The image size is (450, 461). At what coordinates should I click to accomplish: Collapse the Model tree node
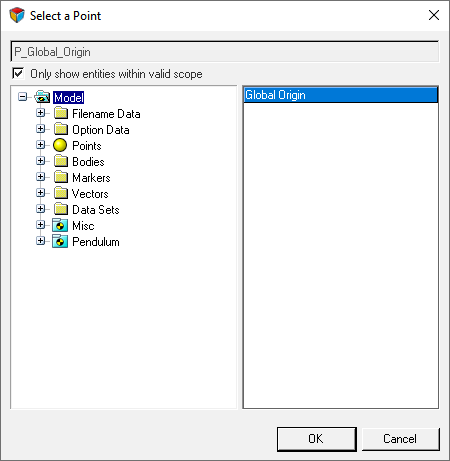(x=22, y=97)
